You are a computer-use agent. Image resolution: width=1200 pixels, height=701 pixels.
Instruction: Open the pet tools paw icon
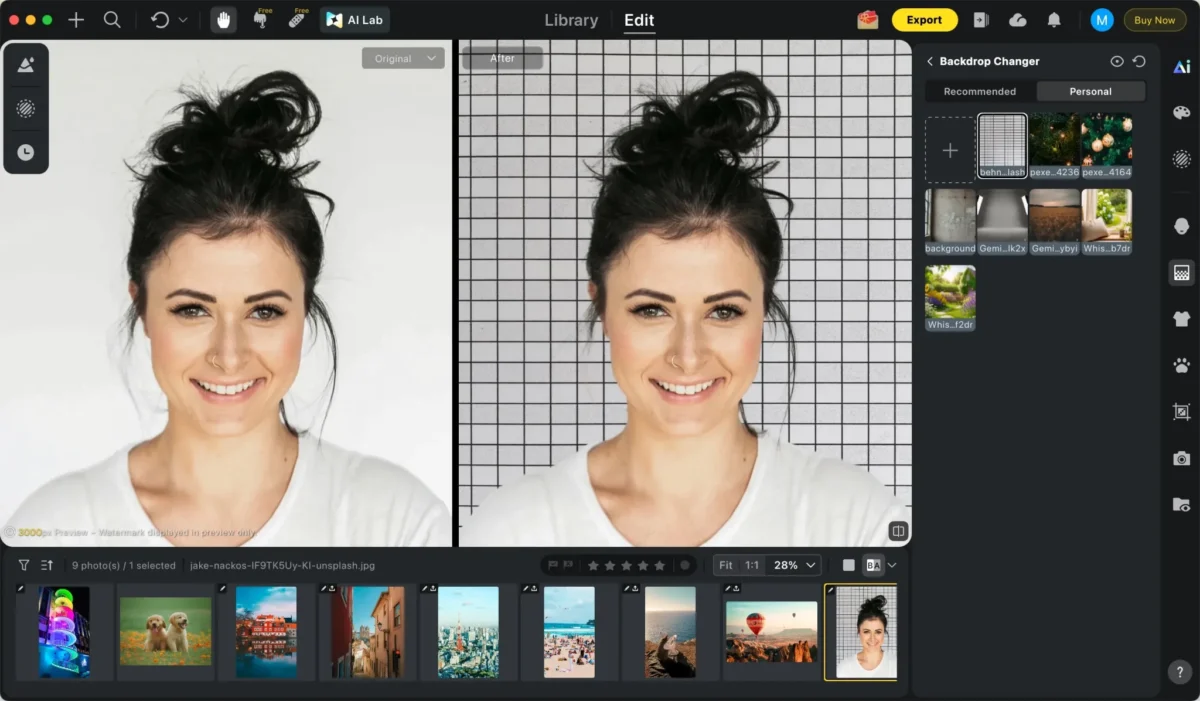pyautogui.click(x=1181, y=365)
